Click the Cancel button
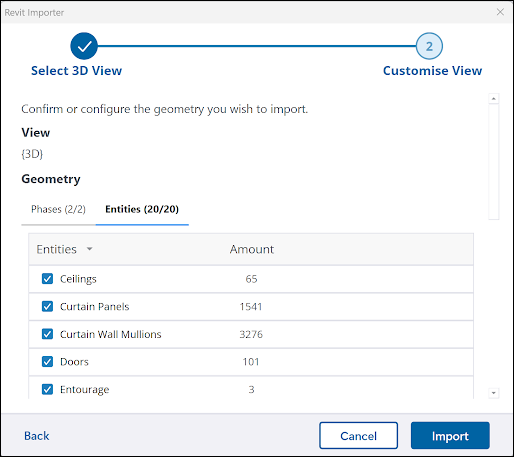Image resolution: width=514 pixels, height=457 pixels. [358, 436]
